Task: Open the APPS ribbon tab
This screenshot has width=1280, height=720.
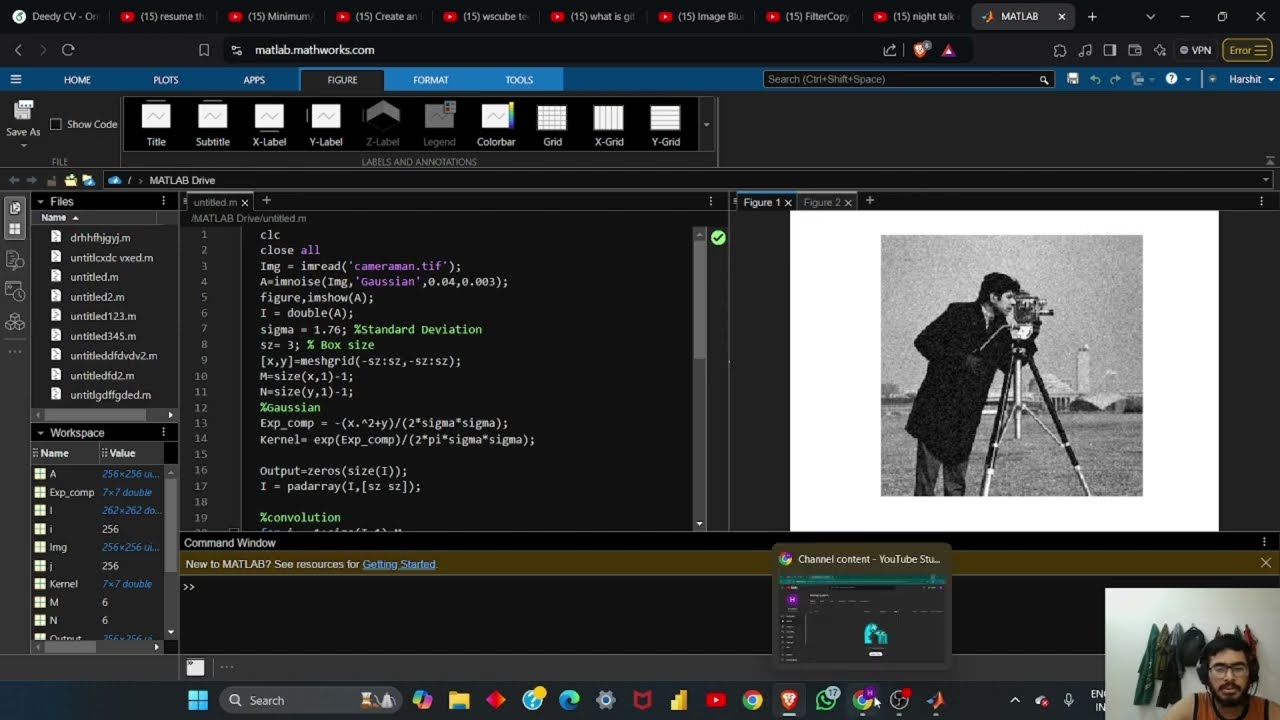Action: point(254,80)
